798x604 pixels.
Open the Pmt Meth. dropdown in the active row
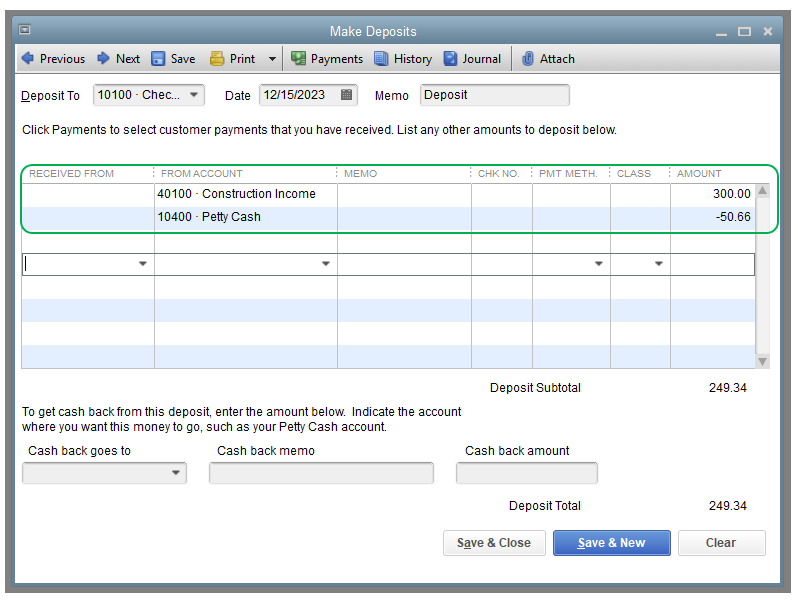598,264
